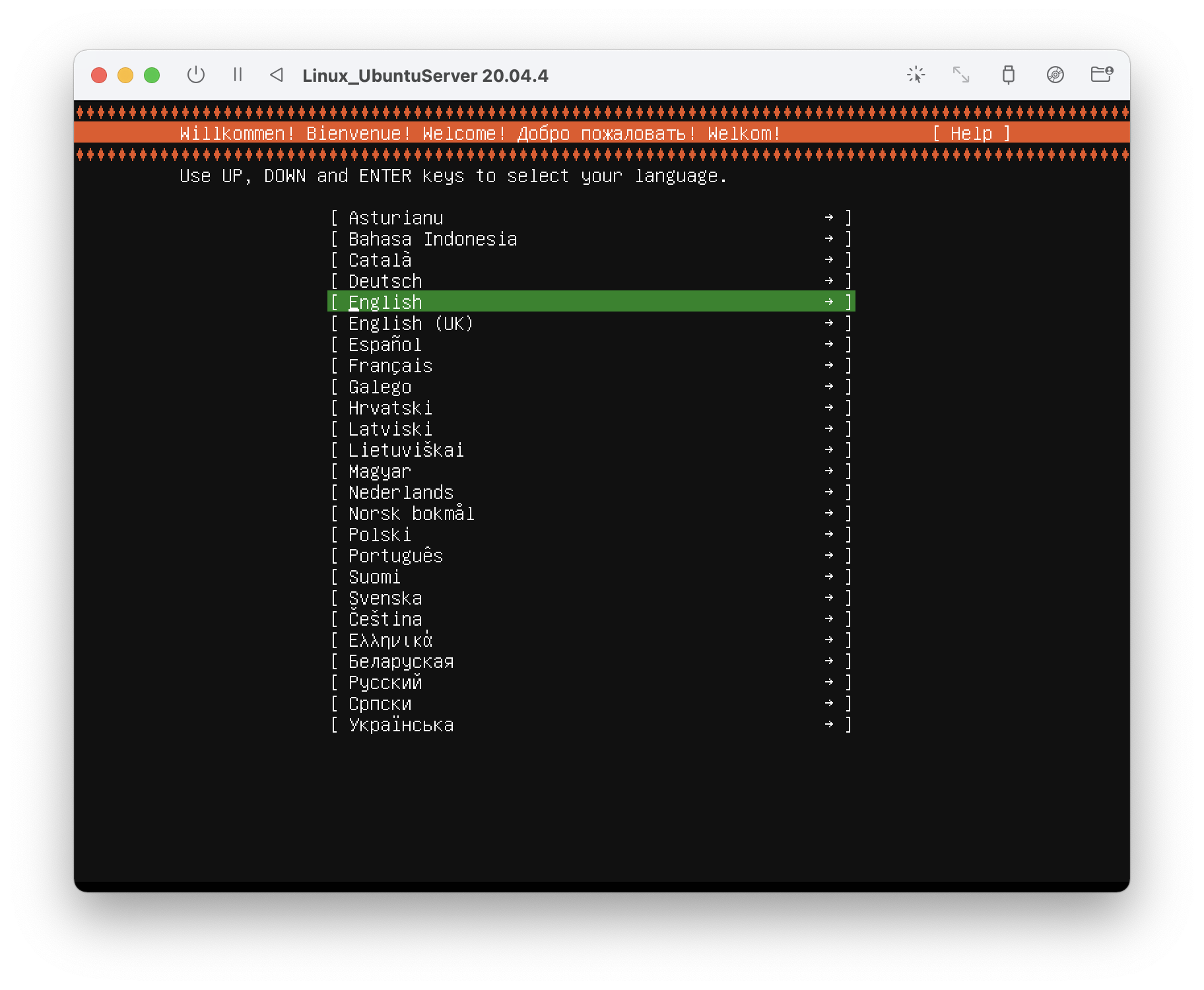Screen dimensions: 1204x990
Task: Pick Norsk bokmål in the language list
Action: pos(591,513)
